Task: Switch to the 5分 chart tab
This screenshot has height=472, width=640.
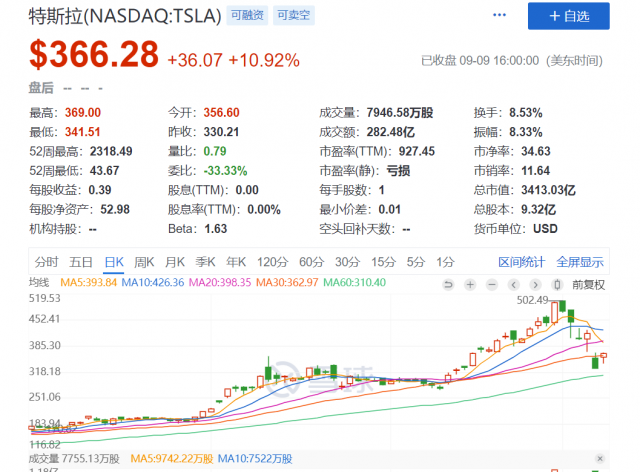Action: coord(416,262)
